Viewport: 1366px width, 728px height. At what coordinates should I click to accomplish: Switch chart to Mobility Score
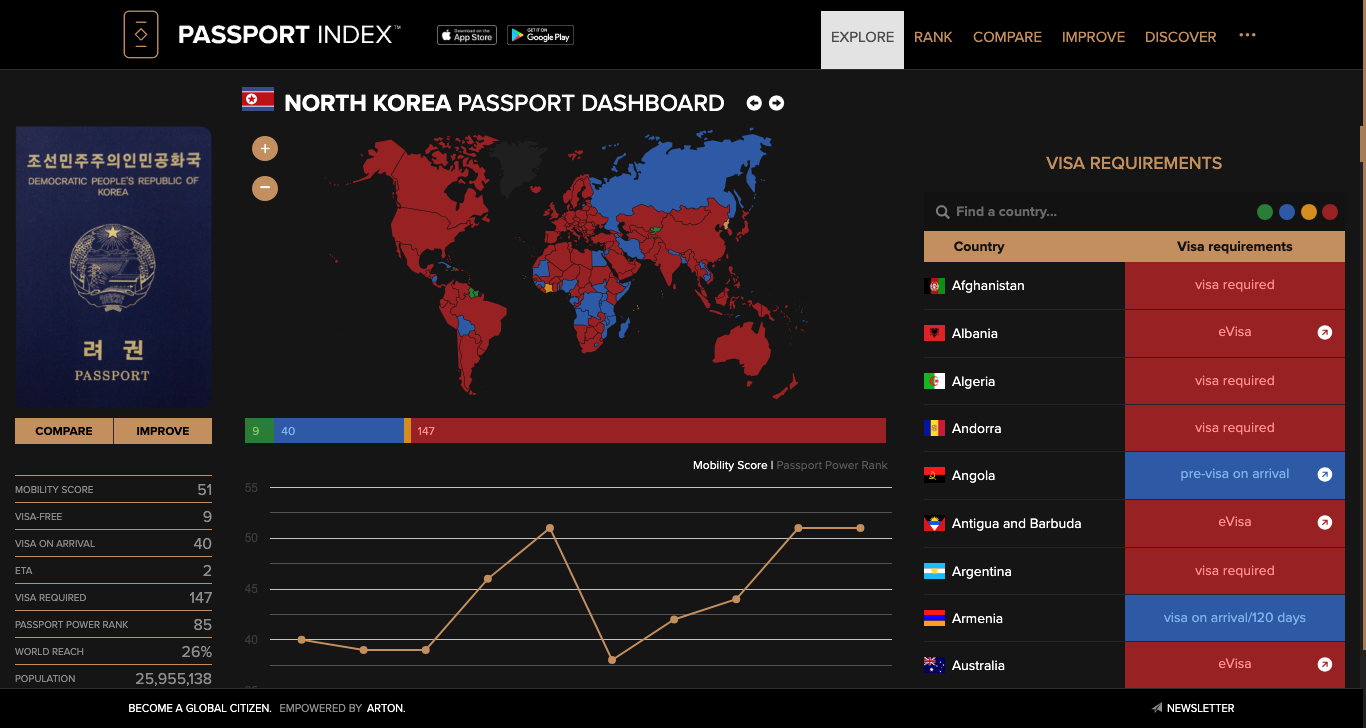(x=730, y=465)
